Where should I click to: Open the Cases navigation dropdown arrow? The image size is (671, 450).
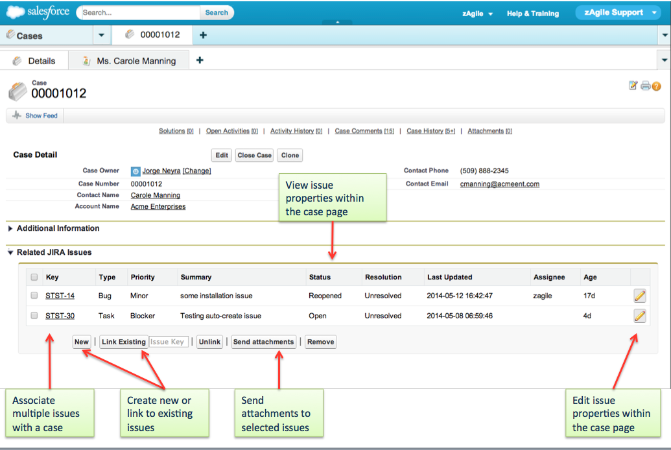(101, 35)
